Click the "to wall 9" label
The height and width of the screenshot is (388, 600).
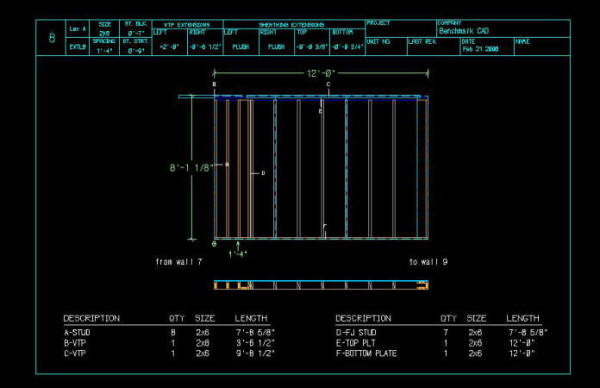click(428, 262)
